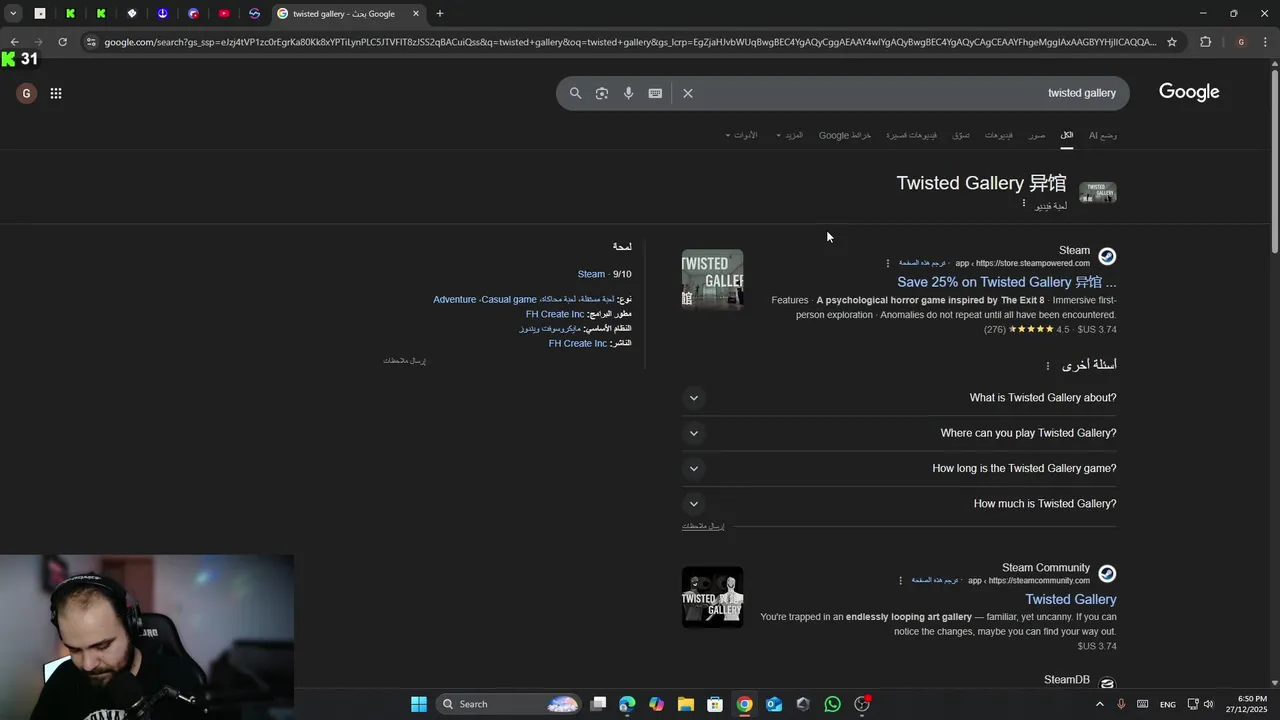Translate the Steam result page link
The height and width of the screenshot is (720, 1280).
922,264
